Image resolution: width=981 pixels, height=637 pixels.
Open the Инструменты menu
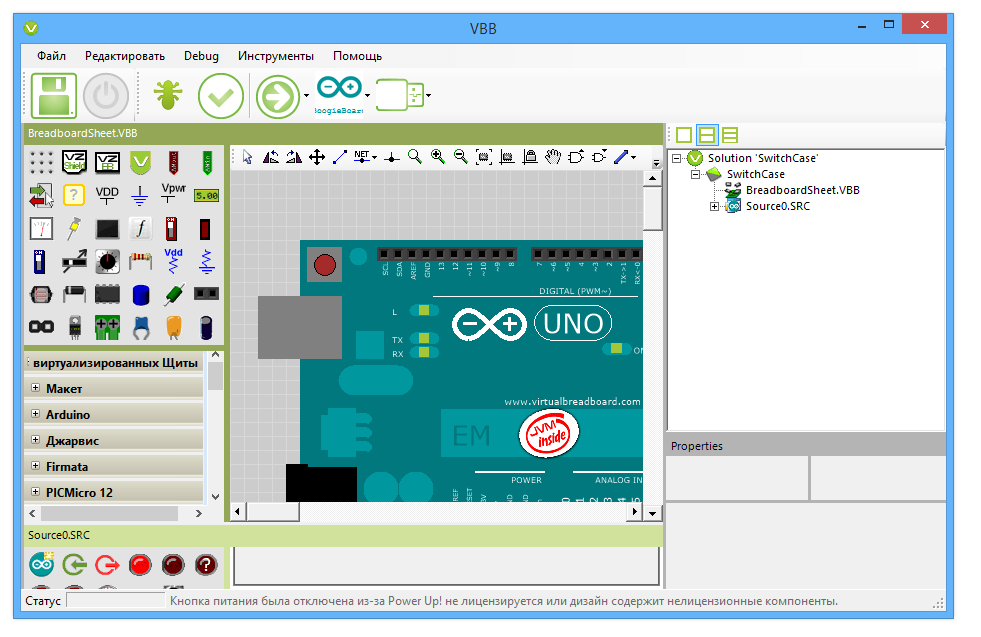276,56
